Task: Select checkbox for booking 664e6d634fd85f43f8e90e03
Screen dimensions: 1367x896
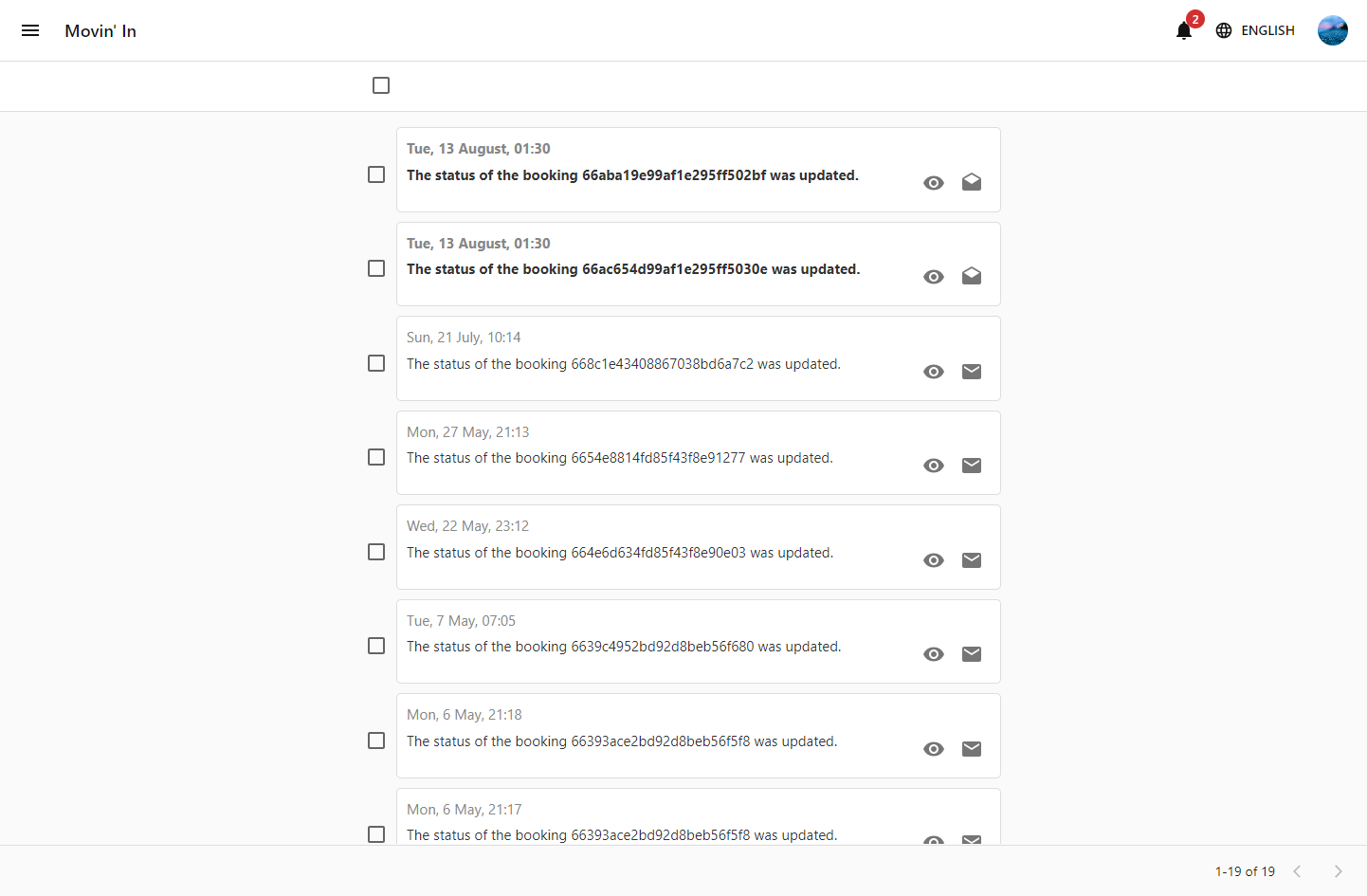Action: click(x=376, y=552)
